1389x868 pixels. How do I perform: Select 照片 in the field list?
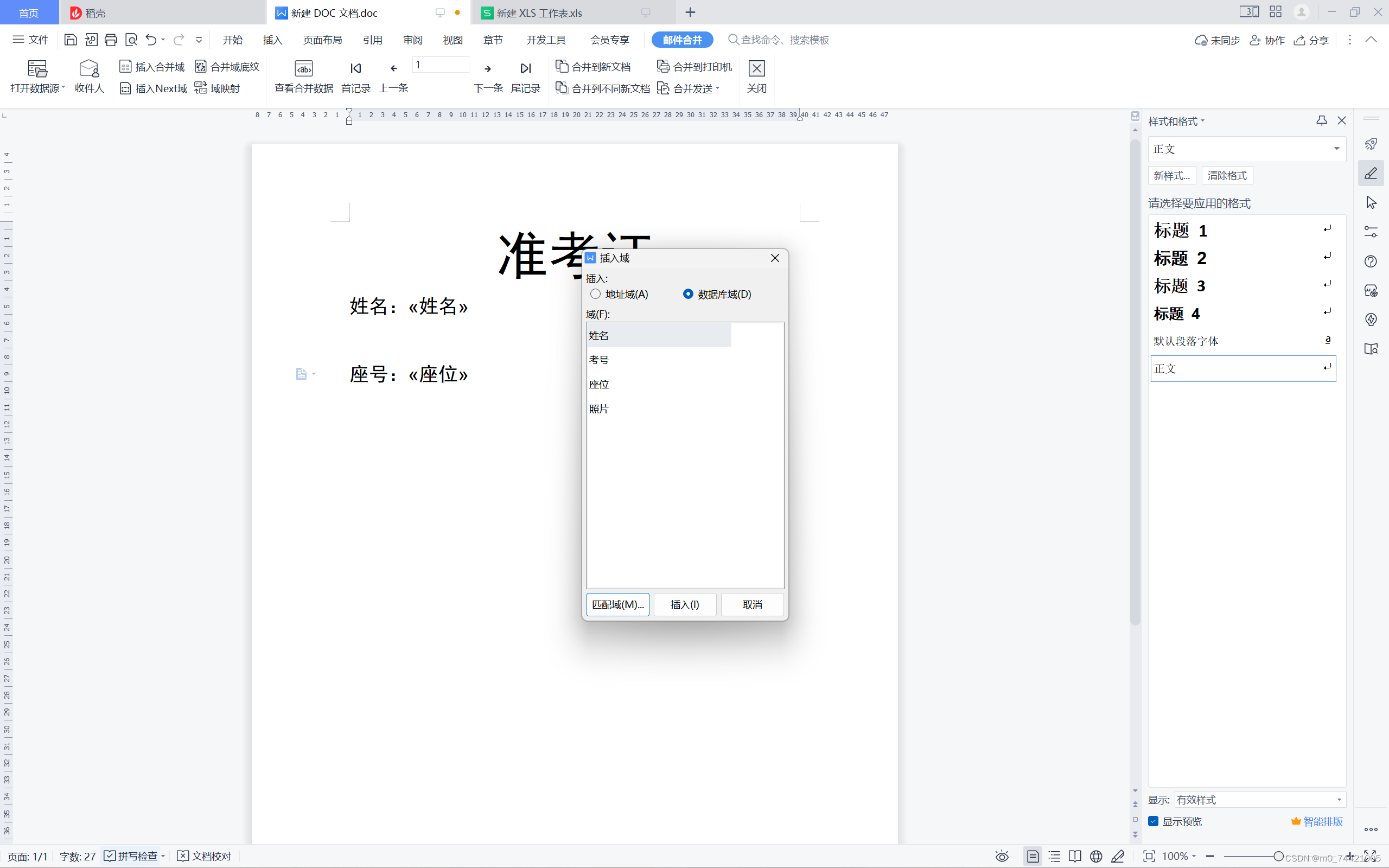click(x=598, y=409)
